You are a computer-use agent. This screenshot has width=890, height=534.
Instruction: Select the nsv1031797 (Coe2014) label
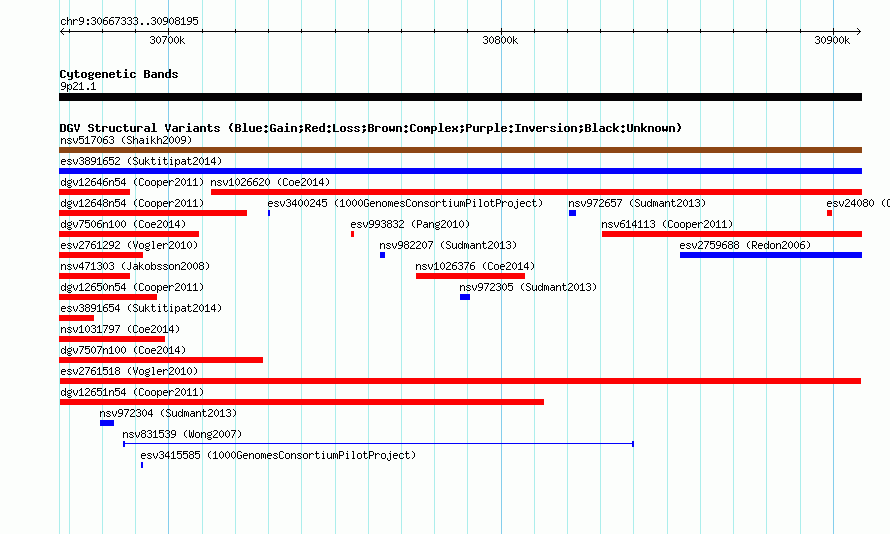[x=120, y=329]
